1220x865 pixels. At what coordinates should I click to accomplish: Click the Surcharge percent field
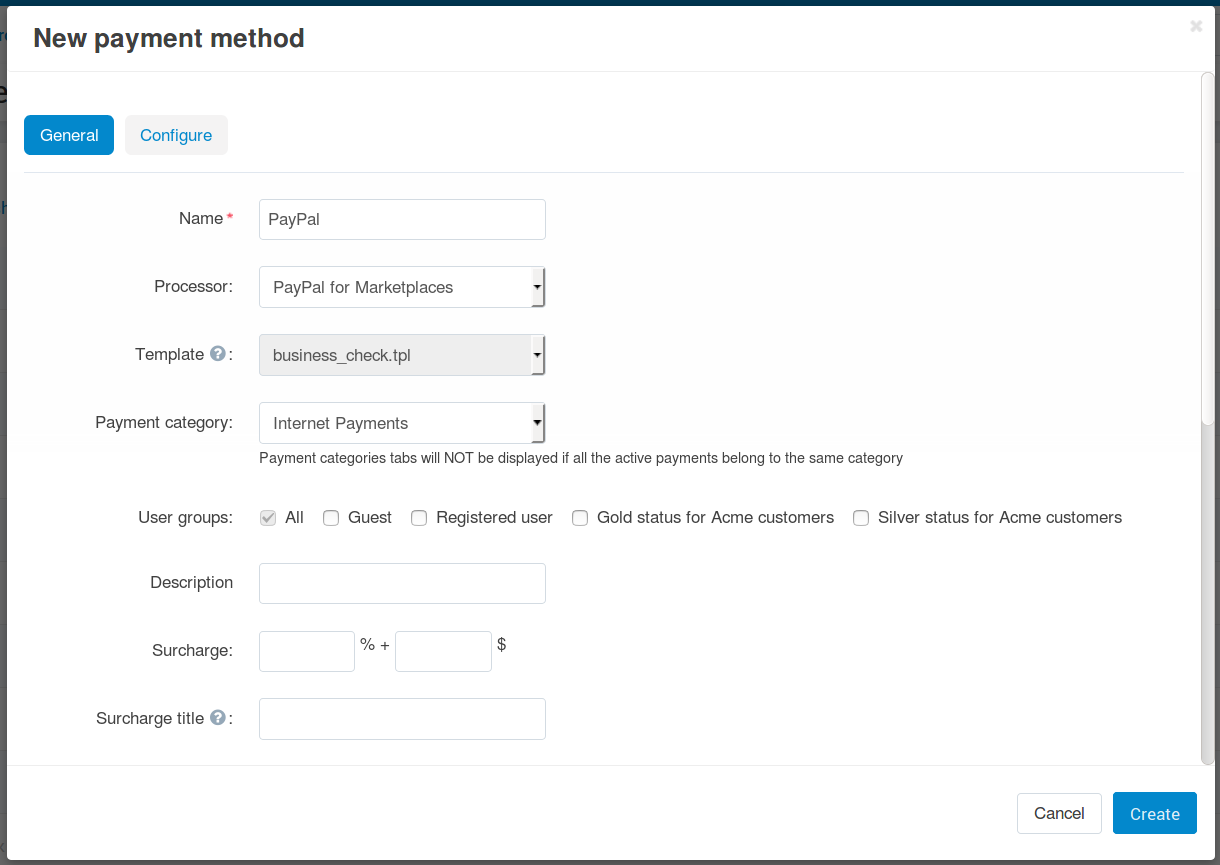tap(307, 651)
